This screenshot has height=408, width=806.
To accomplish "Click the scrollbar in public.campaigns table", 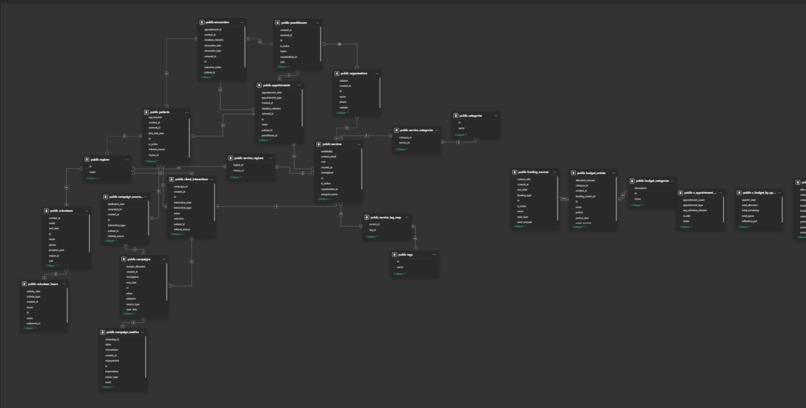I will (x=167, y=282).
